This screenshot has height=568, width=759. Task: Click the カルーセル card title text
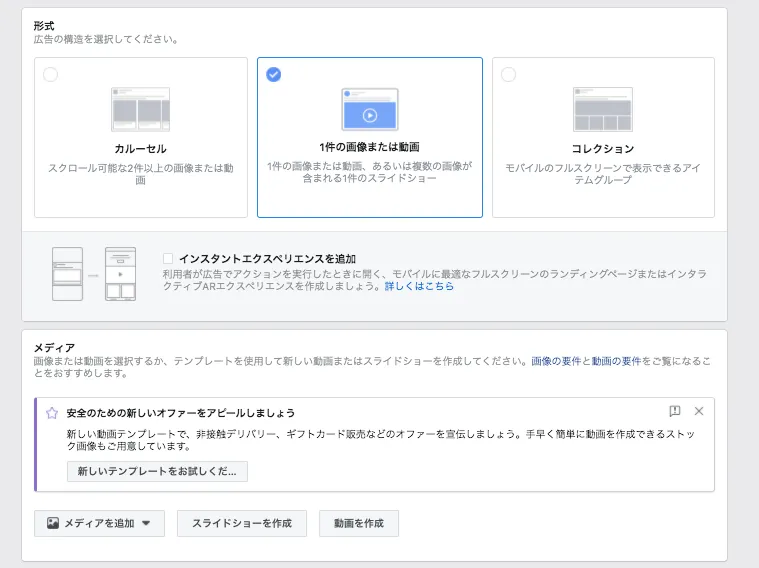[140, 149]
